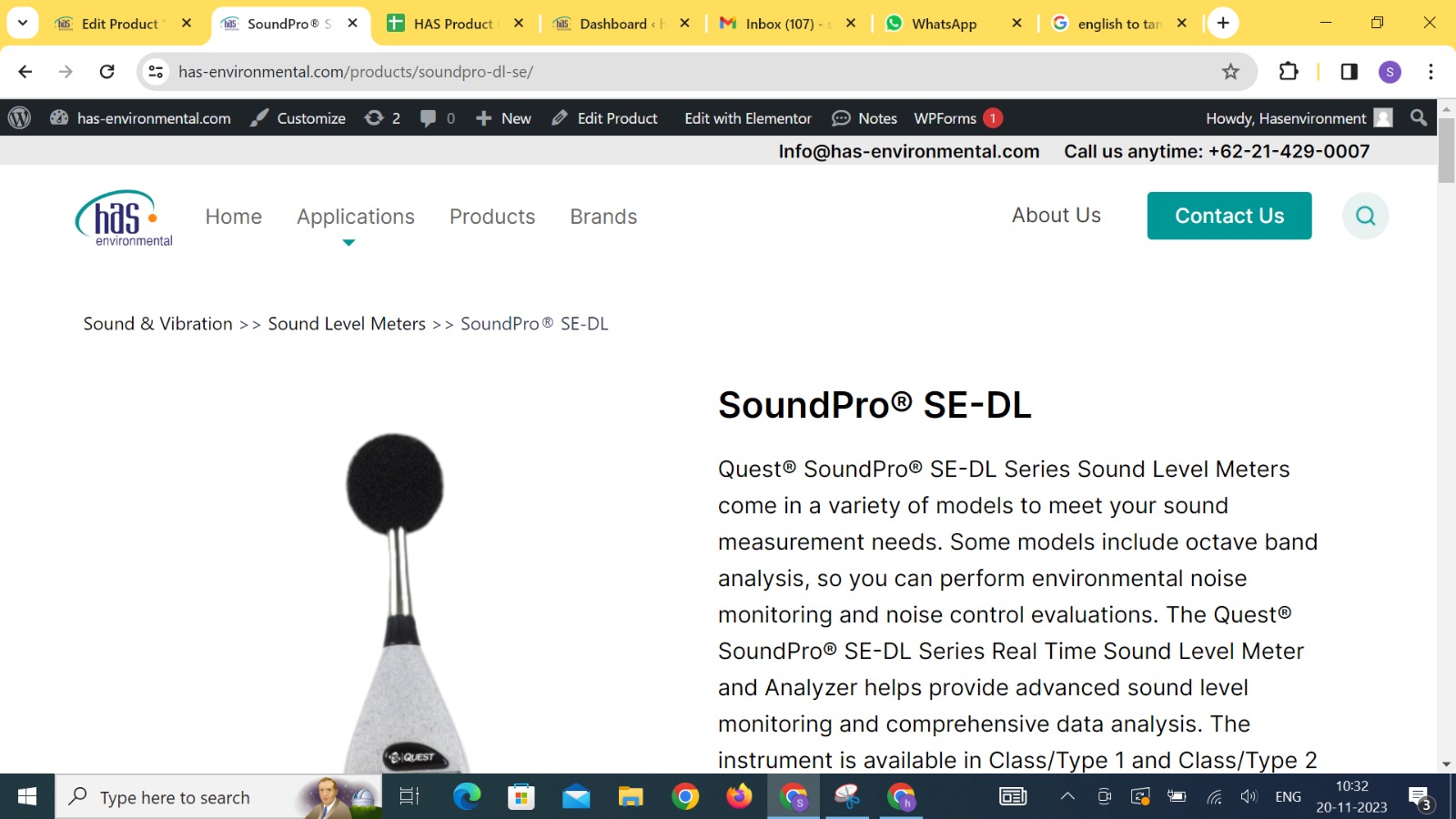This screenshot has height=819, width=1456.
Task: Open the Mail app from taskbar
Action: (576, 797)
